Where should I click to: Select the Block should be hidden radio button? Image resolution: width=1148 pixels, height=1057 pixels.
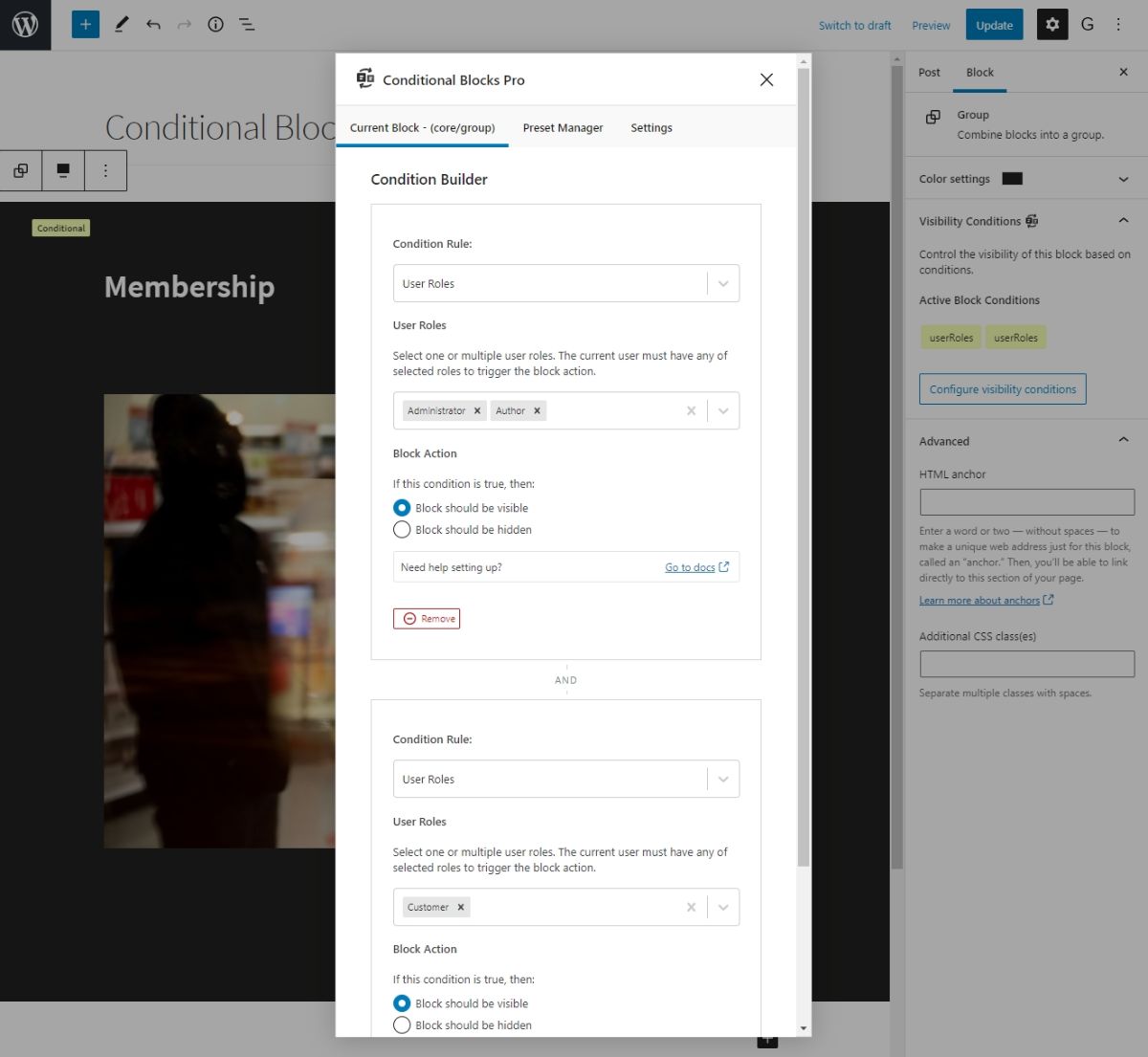click(402, 529)
